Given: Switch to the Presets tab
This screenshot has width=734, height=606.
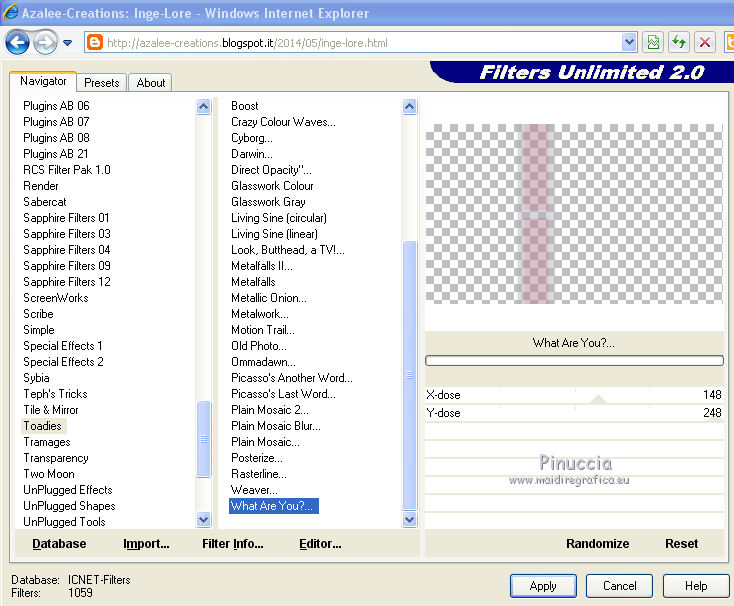Looking at the screenshot, I should pos(102,83).
